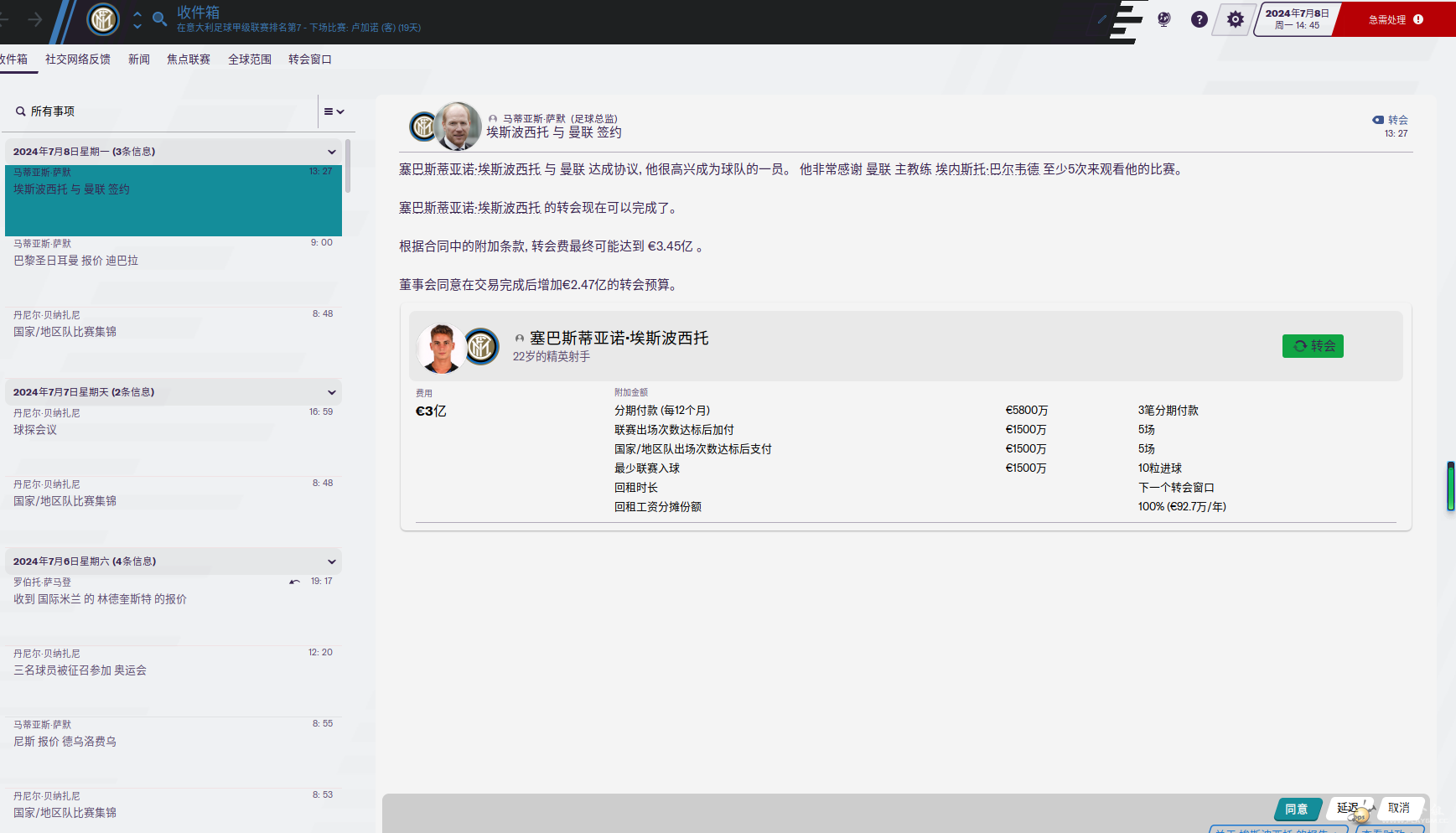Open the 球探会议 message
This screenshot has width=1456, height=833.
174,441
